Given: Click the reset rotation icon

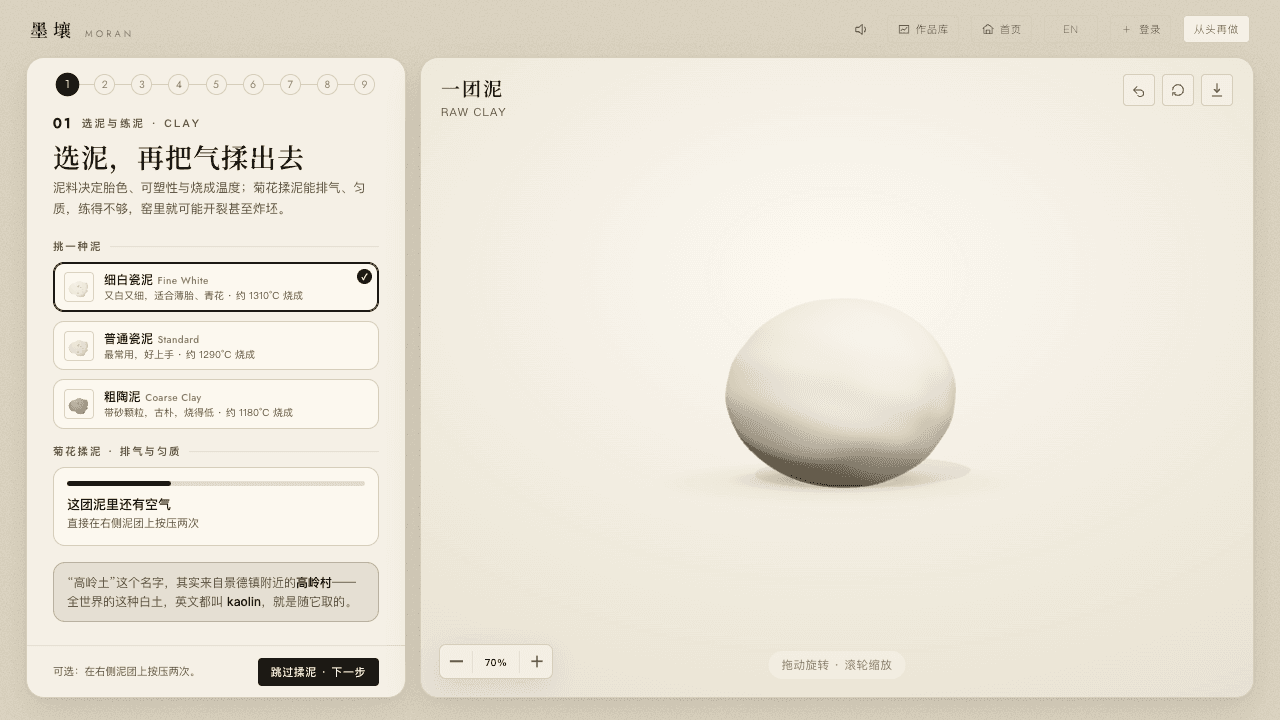Looking at the screenshot, I should coord(1178,90).
